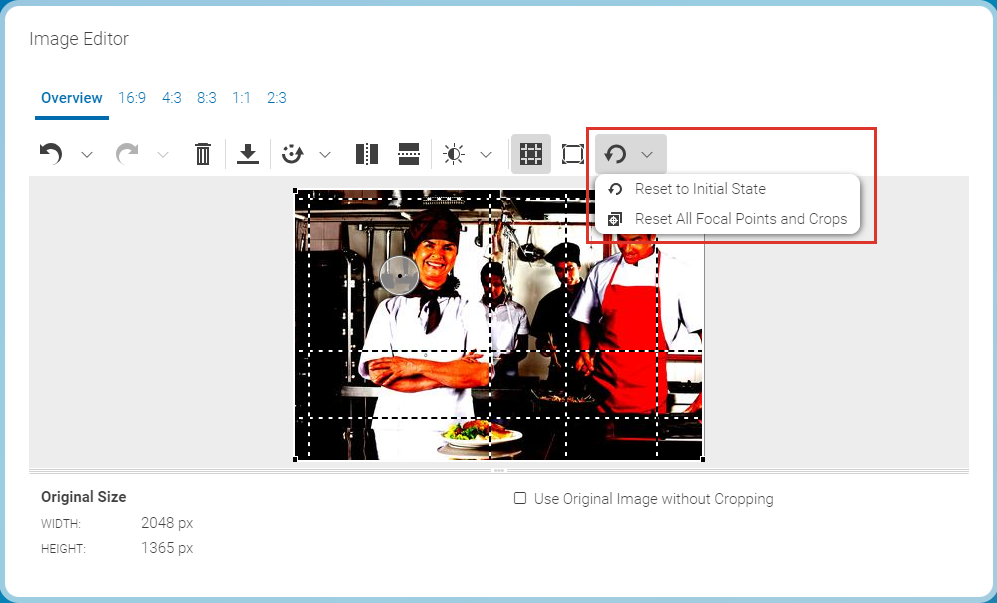
Task: Flip the image horizontally
Action: tap(367, 154)
